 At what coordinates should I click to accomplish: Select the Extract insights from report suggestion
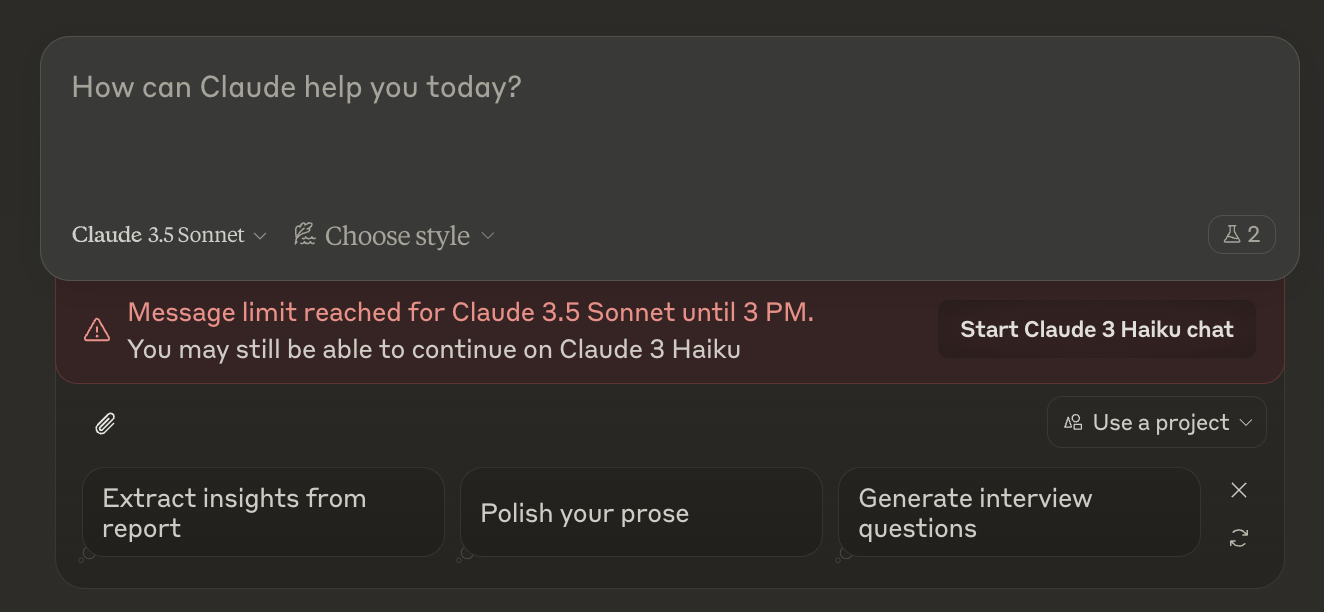coord(263,512)
